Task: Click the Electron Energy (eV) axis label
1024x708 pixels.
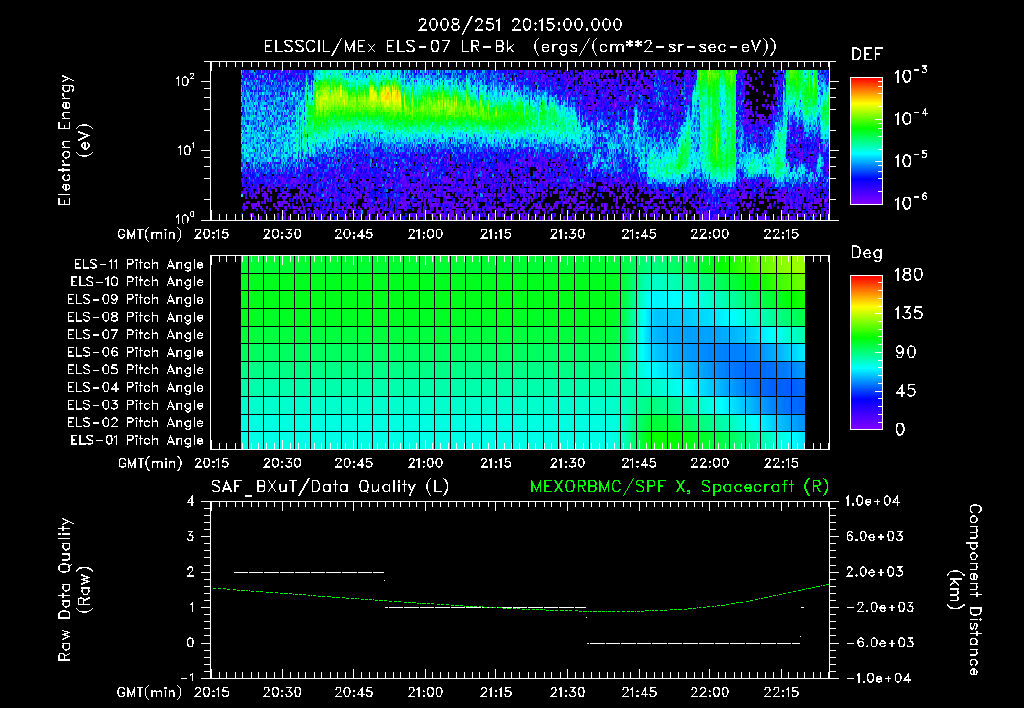Action: [74, 140]
